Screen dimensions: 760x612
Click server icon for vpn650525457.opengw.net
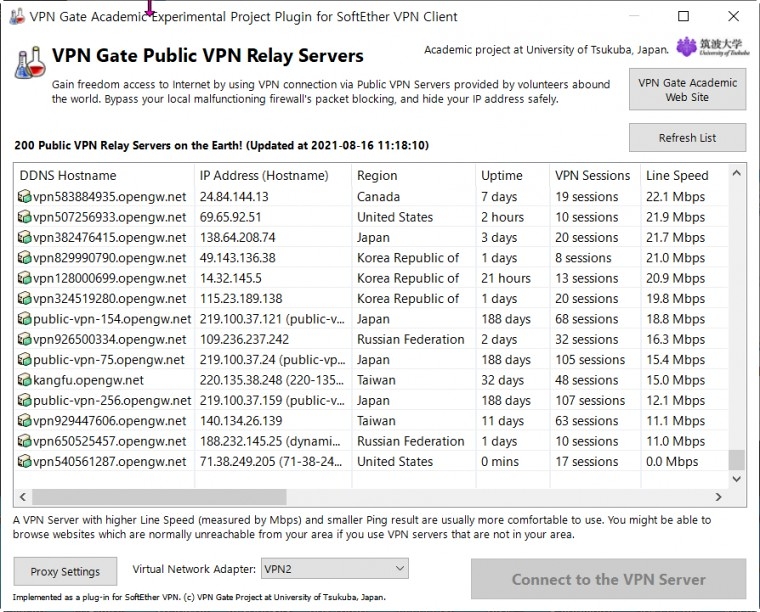(x=24, y=441)
